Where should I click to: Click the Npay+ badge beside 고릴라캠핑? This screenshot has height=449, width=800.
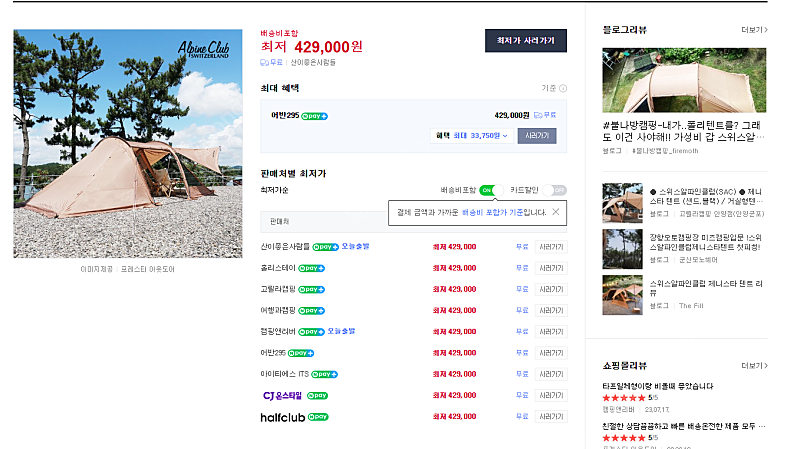point(312,289)
